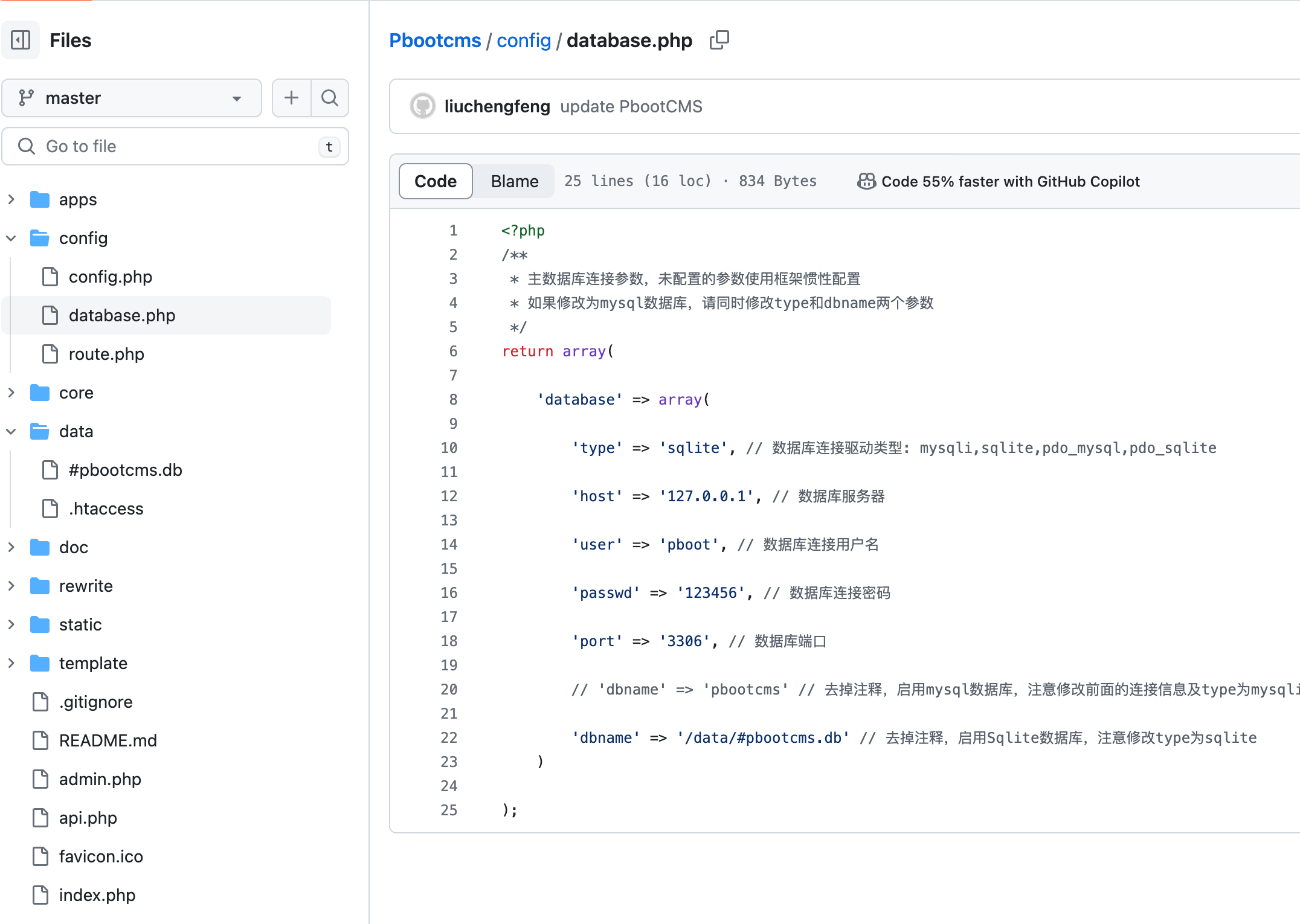The height and width of the screenshot is (924, 1300).
Task: Click the search magnifier icon button
Action: [329, 98]
